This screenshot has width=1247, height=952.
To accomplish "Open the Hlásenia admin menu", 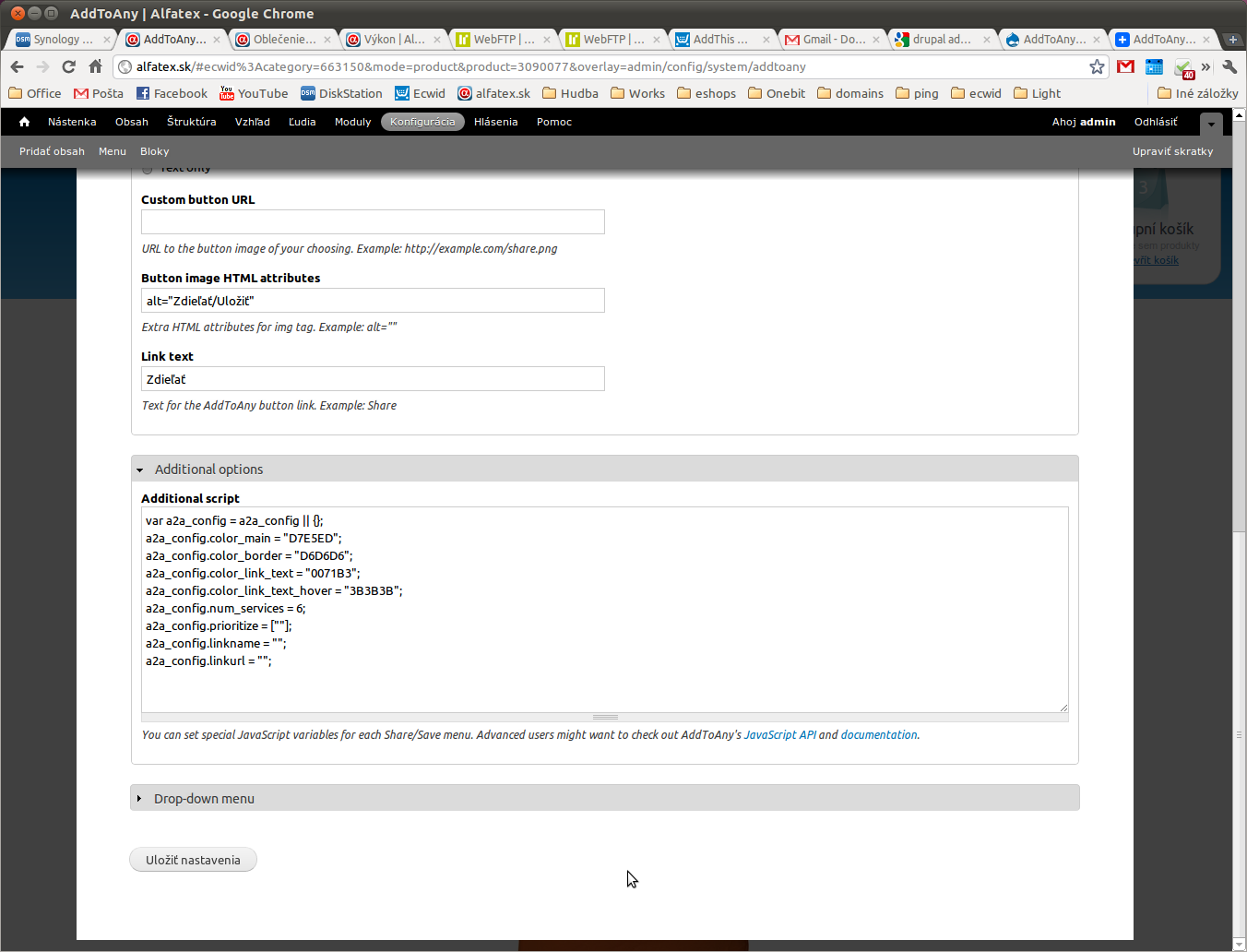I will tap(496, 122).
